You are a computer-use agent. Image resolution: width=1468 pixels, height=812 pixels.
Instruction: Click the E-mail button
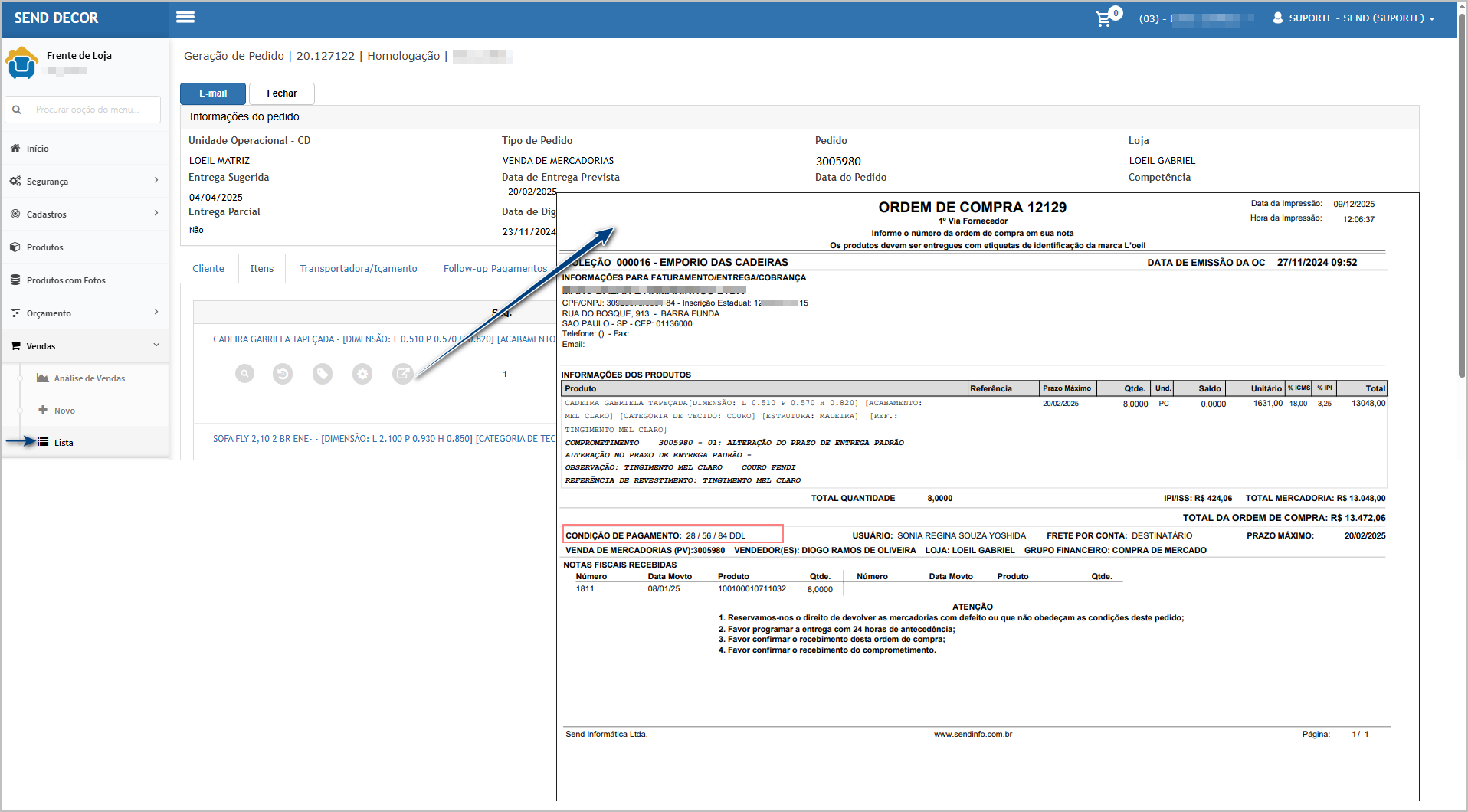213,93
